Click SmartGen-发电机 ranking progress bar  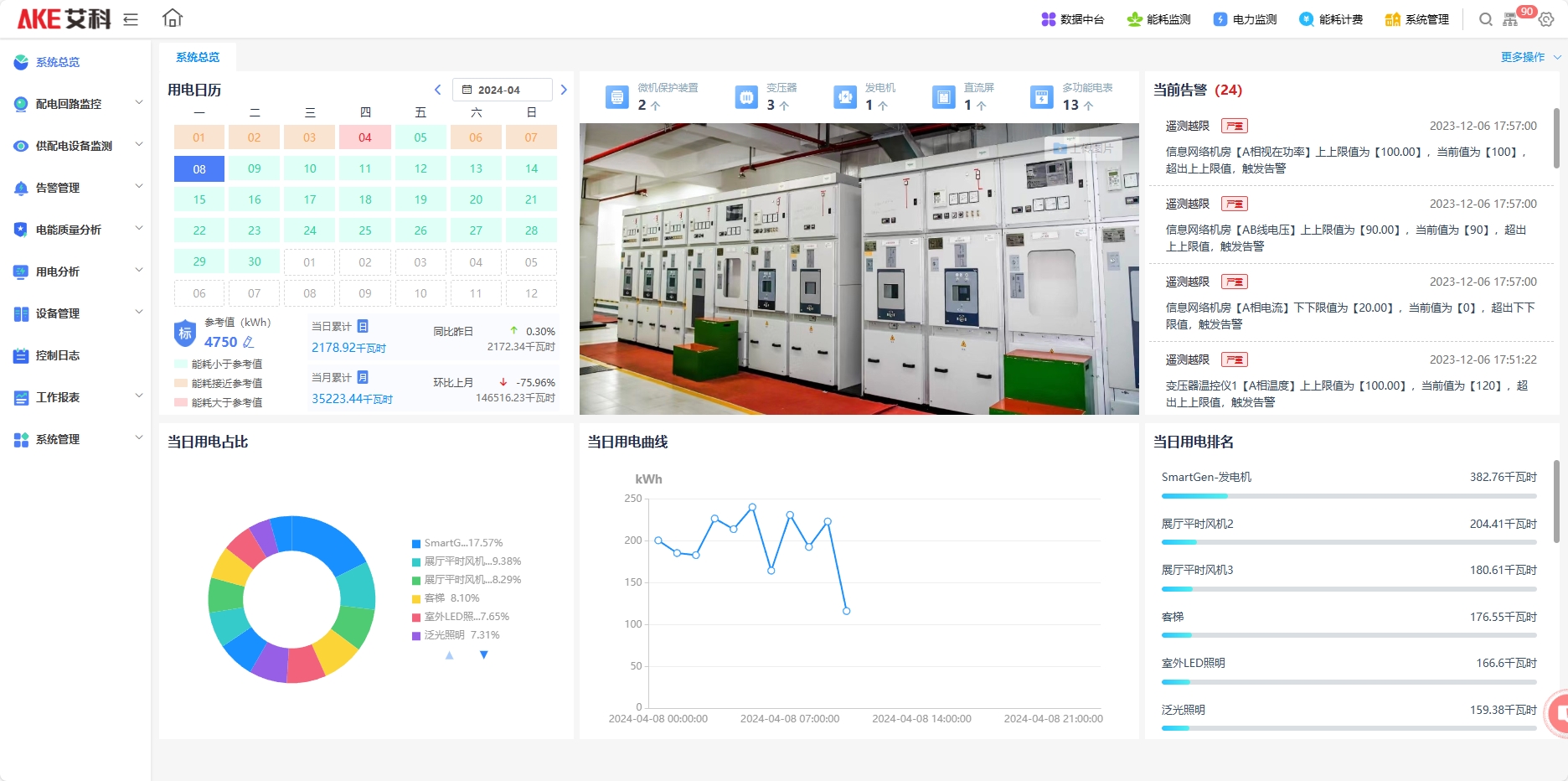[1349, 496]
